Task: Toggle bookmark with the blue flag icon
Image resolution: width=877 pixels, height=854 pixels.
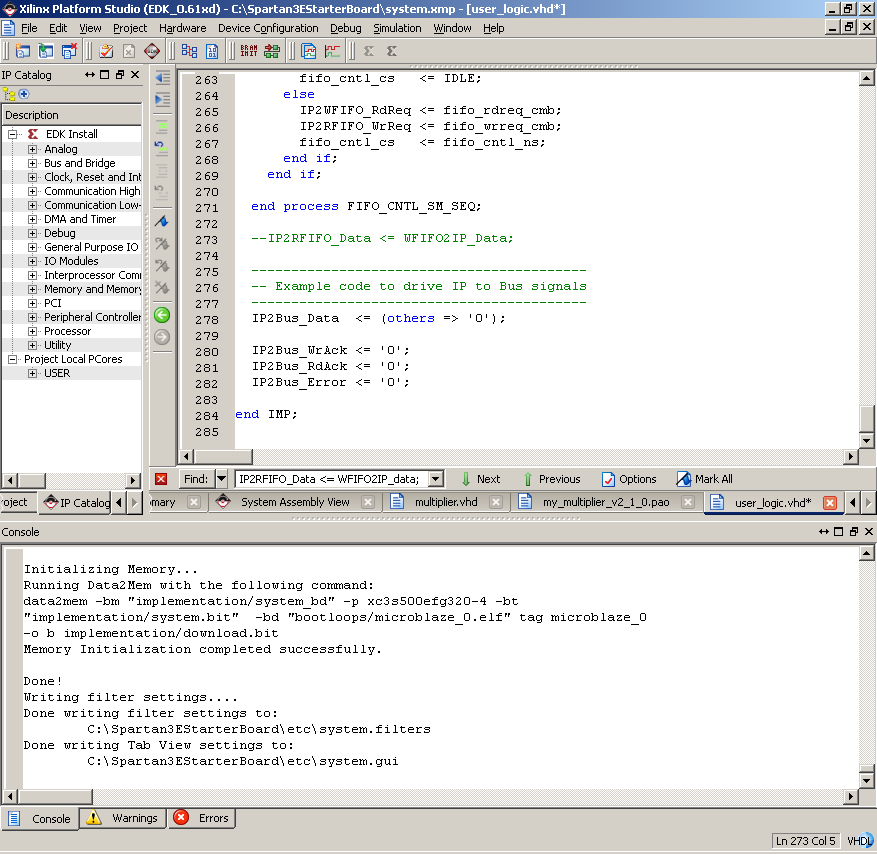Action: (162, 221)
